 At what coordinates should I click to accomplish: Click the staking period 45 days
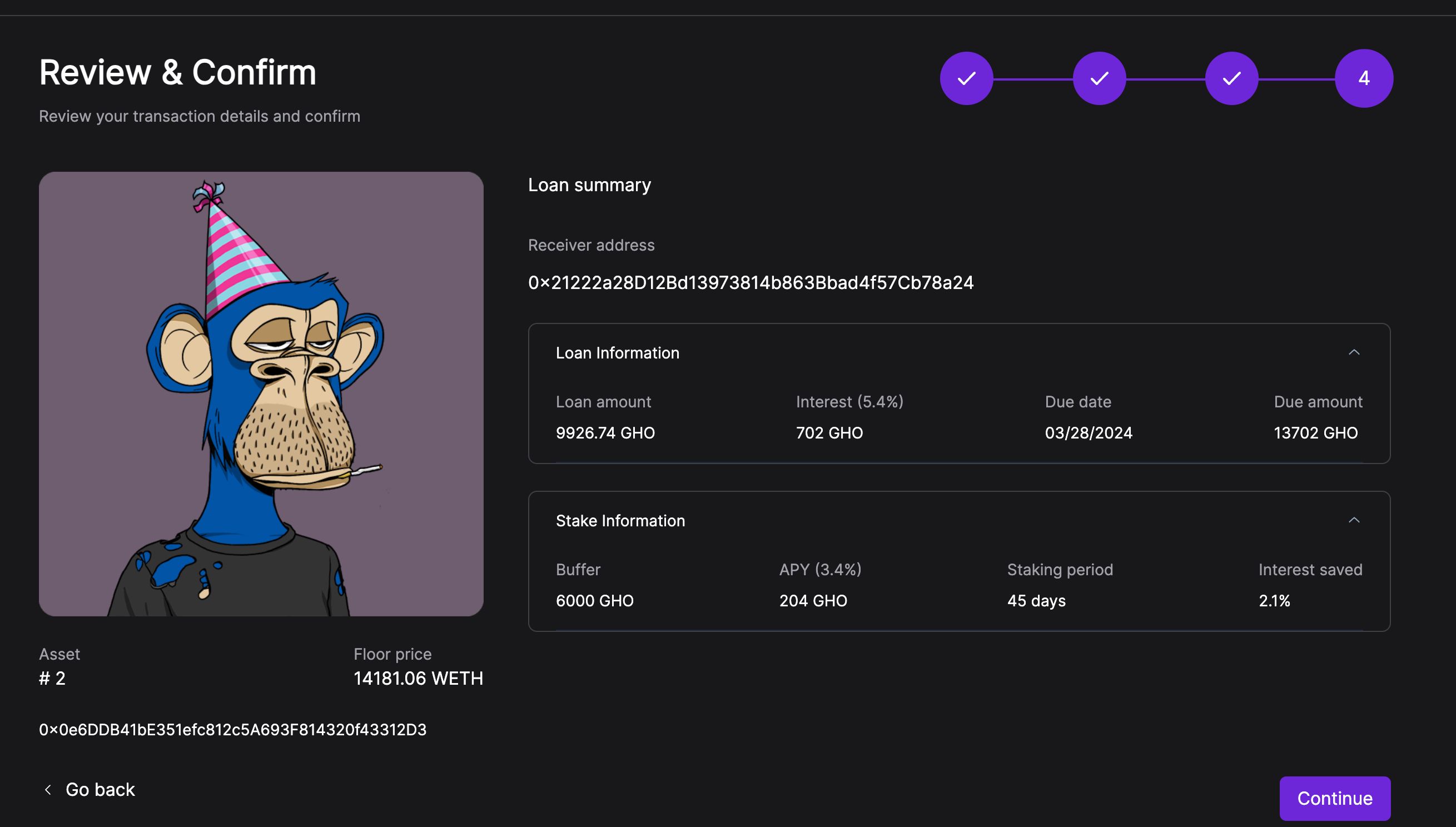click(1037, 600)
